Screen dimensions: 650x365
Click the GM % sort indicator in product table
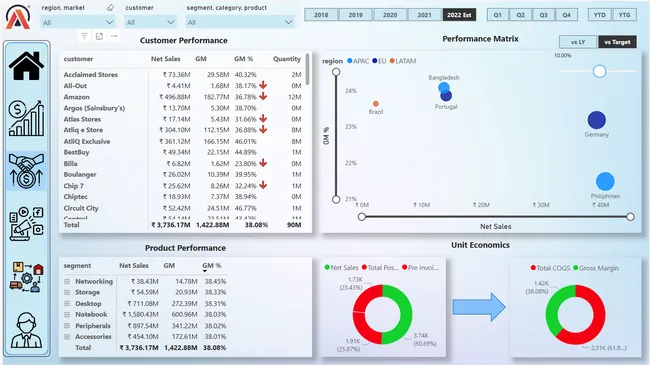point(204,271)
